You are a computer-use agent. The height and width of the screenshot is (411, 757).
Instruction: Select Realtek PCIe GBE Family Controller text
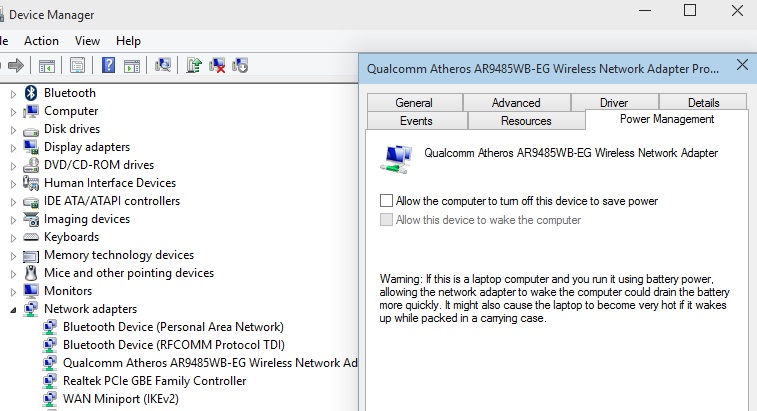(x=154, y=381)
